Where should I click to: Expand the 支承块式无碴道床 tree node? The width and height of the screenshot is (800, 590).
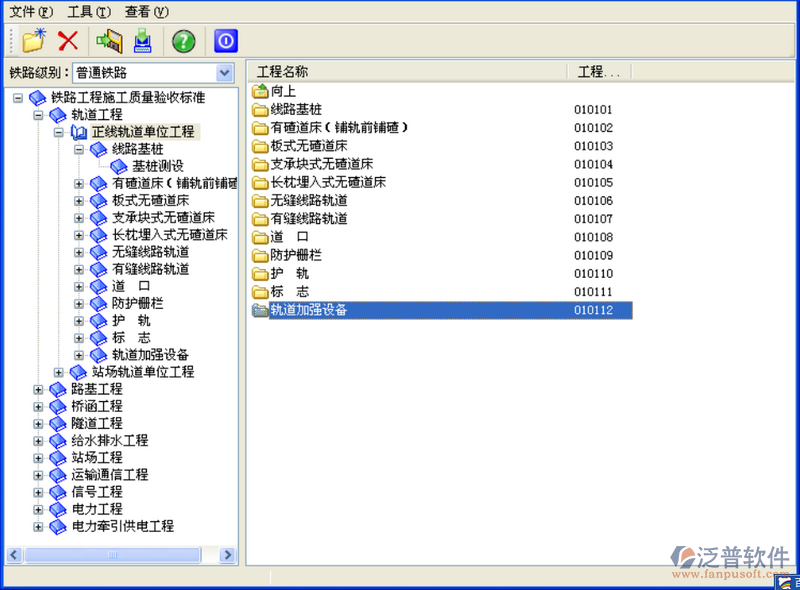pos(79,218)
